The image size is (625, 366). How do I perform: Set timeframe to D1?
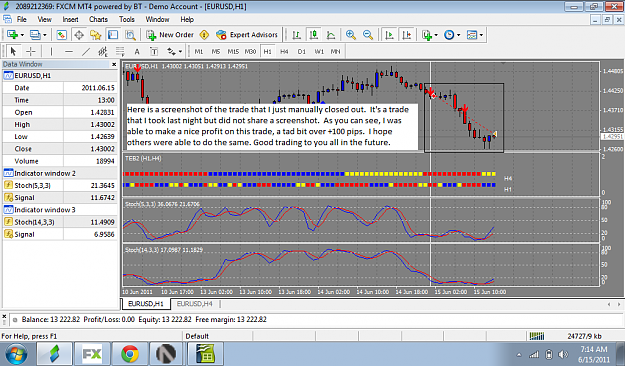(x=301, y=51)
